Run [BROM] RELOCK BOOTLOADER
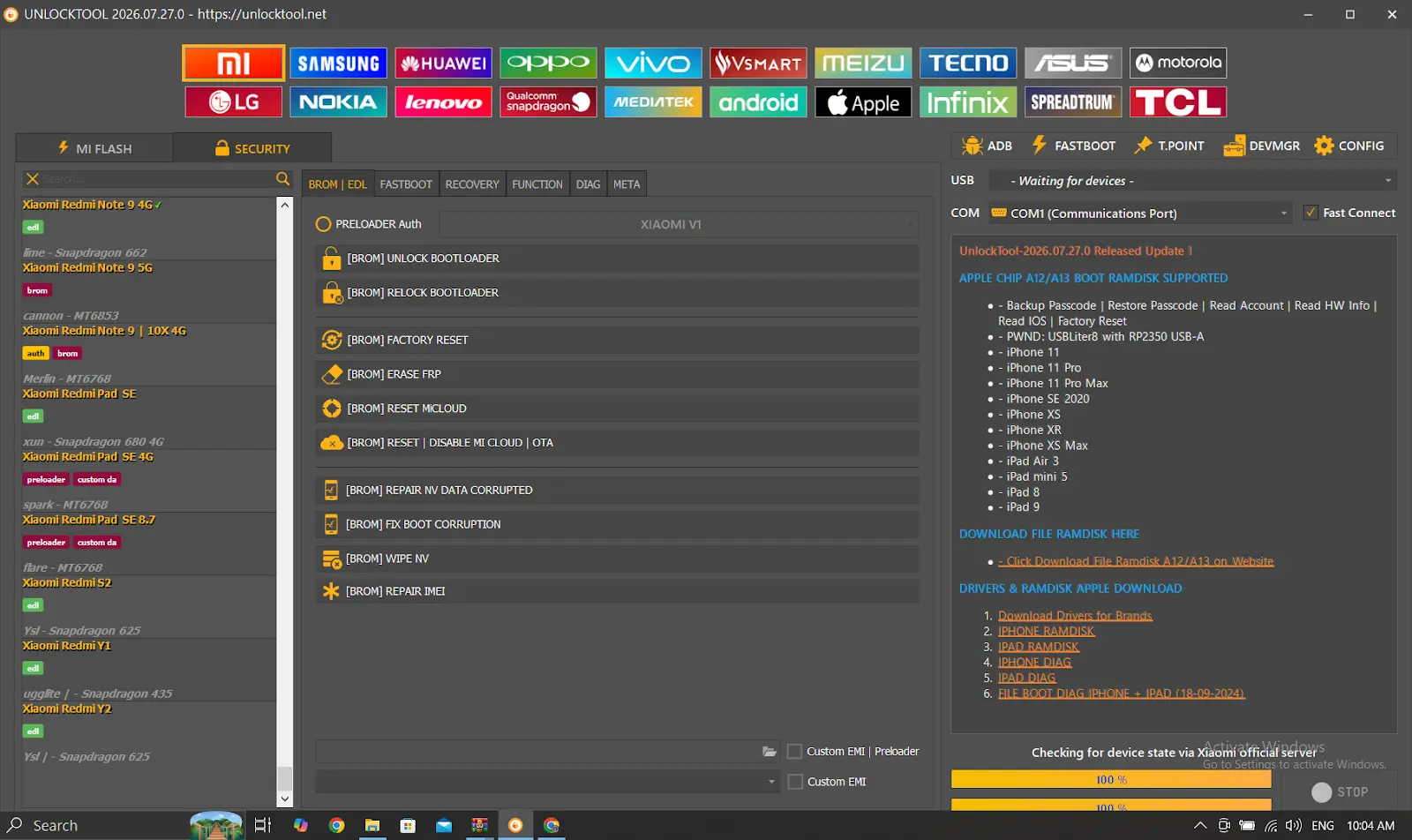1412x840 pixels. (x=617, y=293)
